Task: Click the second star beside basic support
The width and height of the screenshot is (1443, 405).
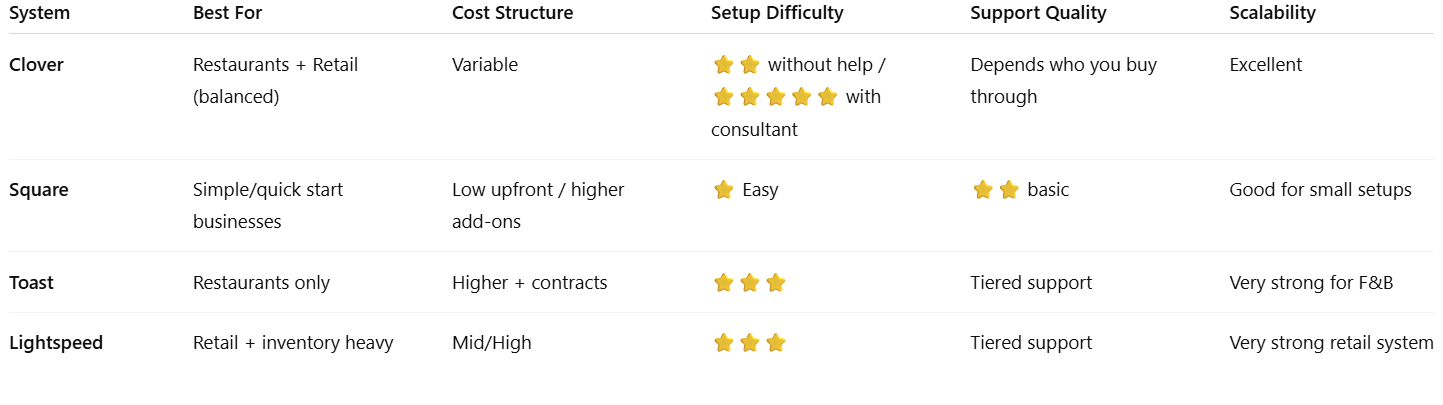Action: click(1009, 190)
